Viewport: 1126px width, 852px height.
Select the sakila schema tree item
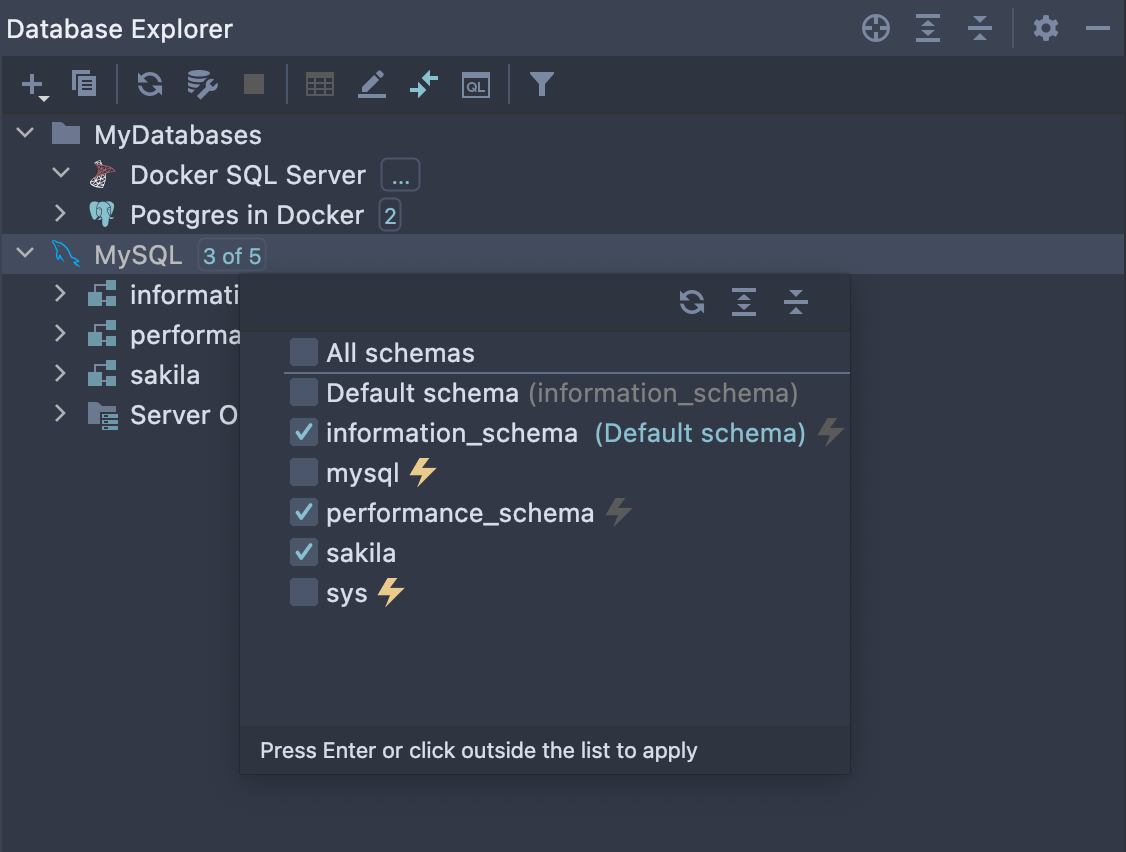[164, 376]
